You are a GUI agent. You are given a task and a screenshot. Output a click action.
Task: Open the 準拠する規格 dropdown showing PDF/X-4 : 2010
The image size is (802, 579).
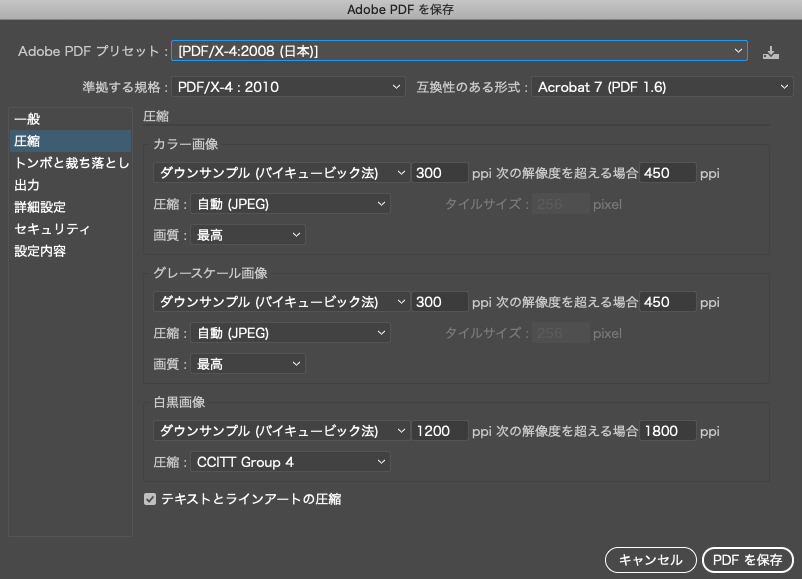point(288,87)
